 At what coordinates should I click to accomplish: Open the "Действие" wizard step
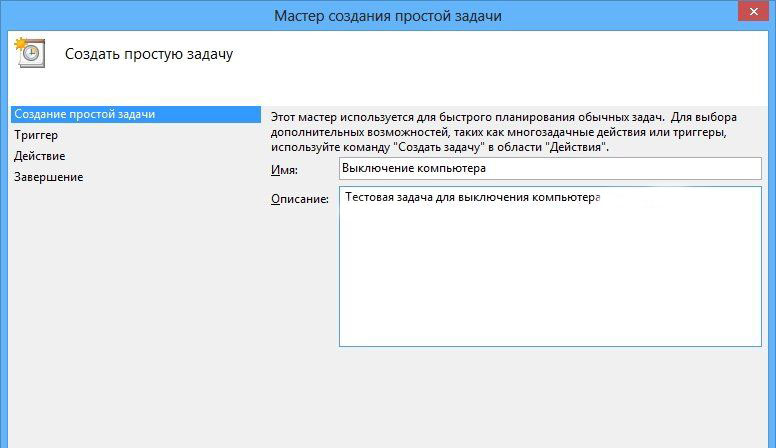40,156
